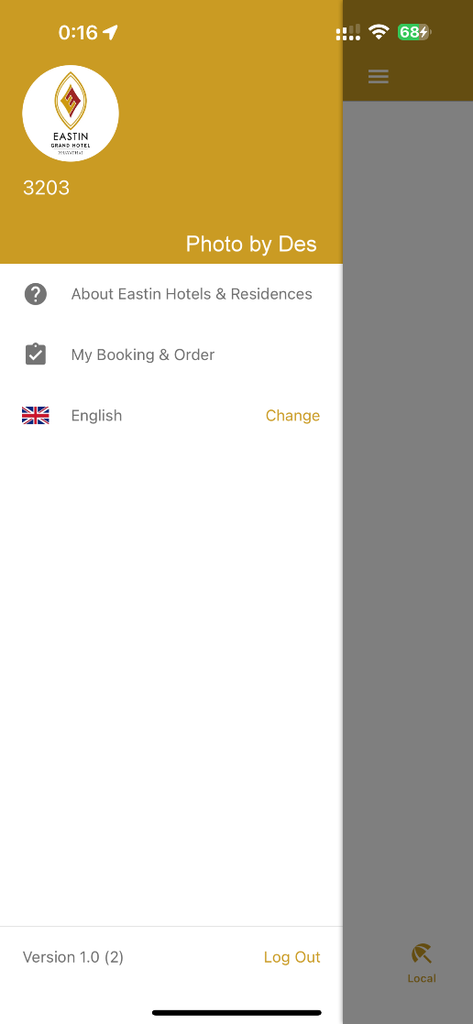Tap the Photo by Des caption
The width and height of the screenshot is (473, 1024).
point(252,244)
